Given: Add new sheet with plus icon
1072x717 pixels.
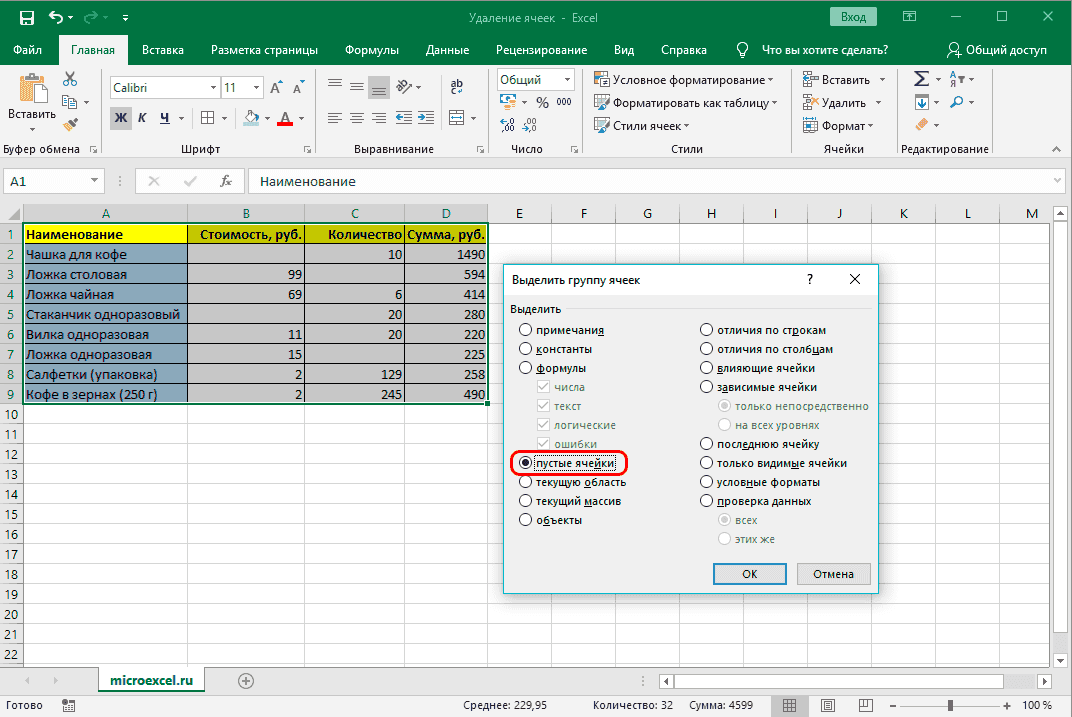Looking at the screenshot, I should click(x=246, y=680).
